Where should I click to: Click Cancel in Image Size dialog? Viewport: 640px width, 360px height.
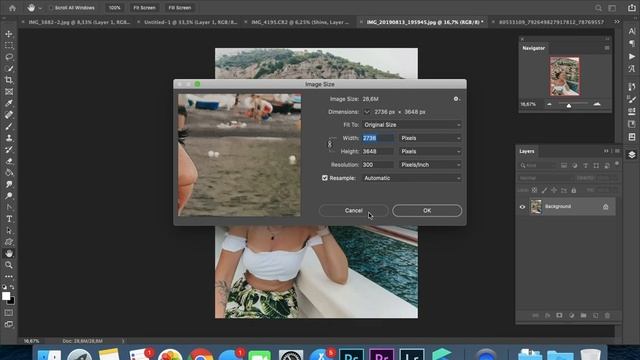coord(353,211)
